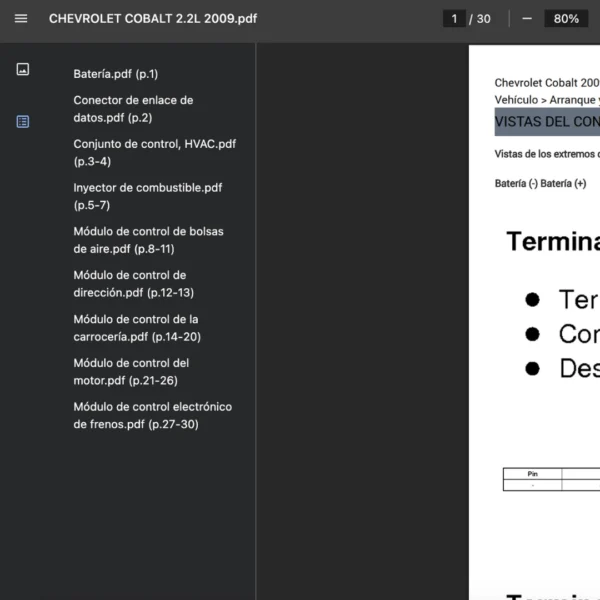Click the highlighted VISTAS DEL CON heading
Image resolution: width=600 pixels, height=600 pixels.
click(547, 122)
